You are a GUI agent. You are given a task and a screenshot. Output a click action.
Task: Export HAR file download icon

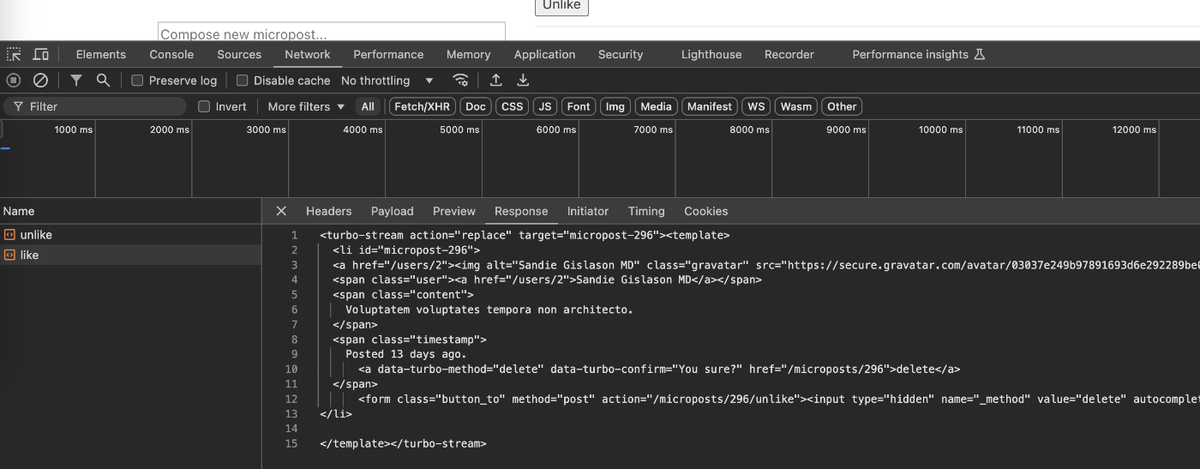click(522, 81)
